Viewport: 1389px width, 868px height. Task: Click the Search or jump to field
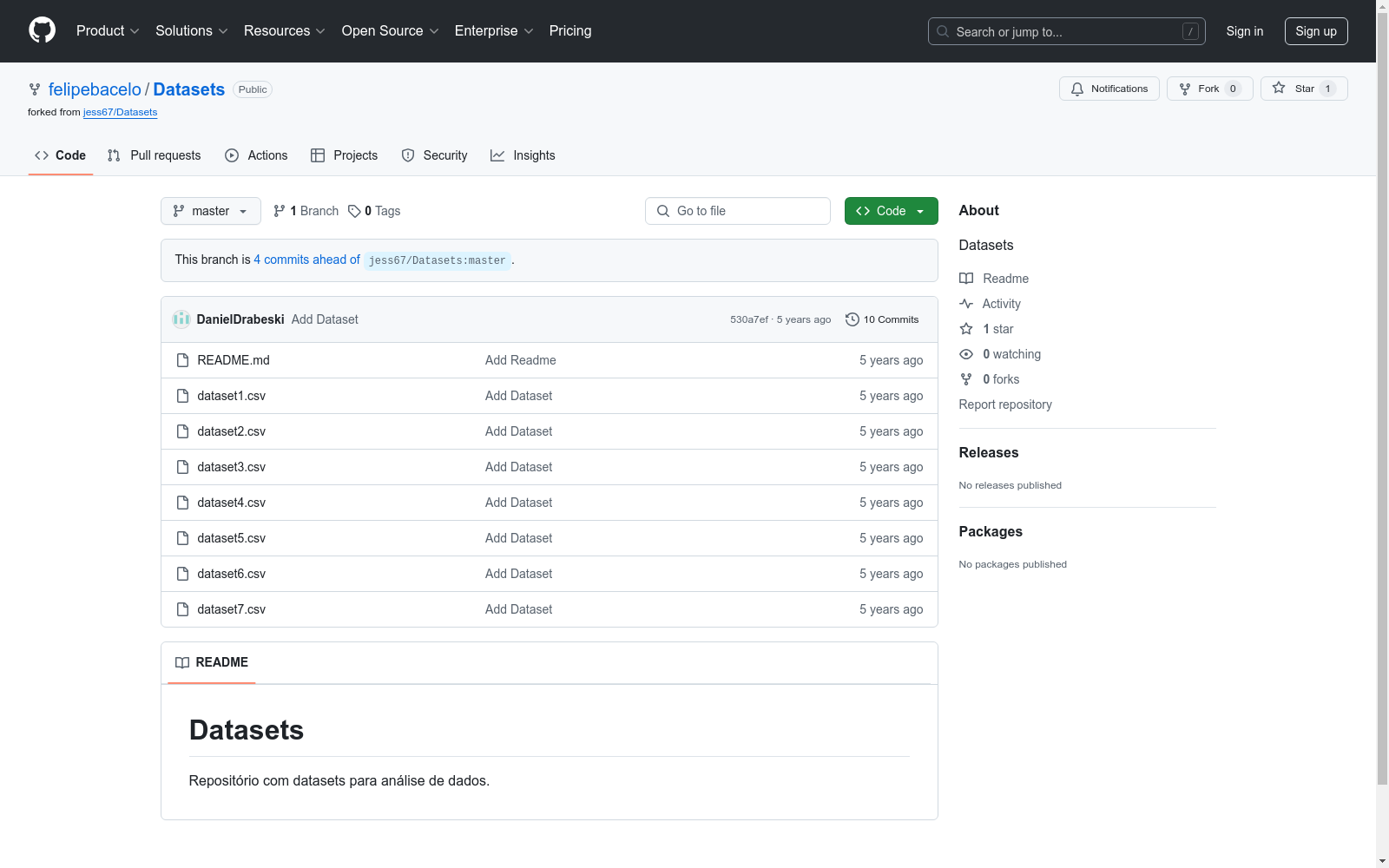click(1067, 31)
